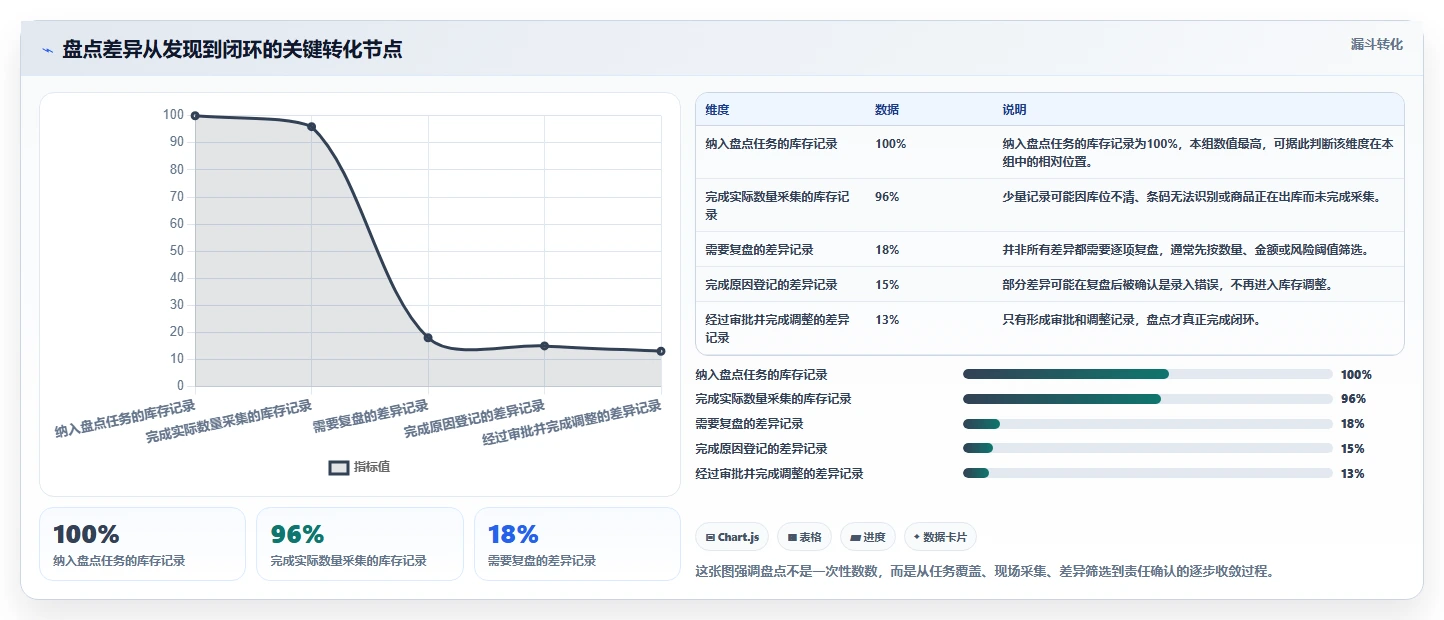
Task: Open the 18% 需要复盘的差异记录 stat card
Action: tap(577, 544)
